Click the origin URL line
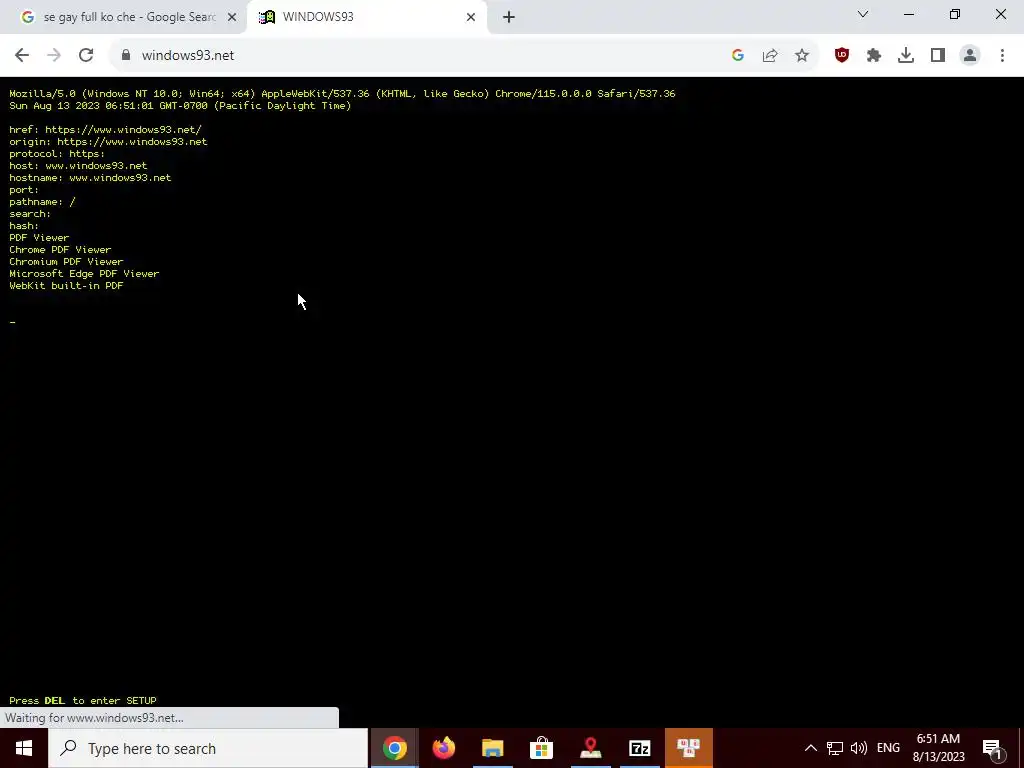The image size is (1024, 768). [108, 142]
